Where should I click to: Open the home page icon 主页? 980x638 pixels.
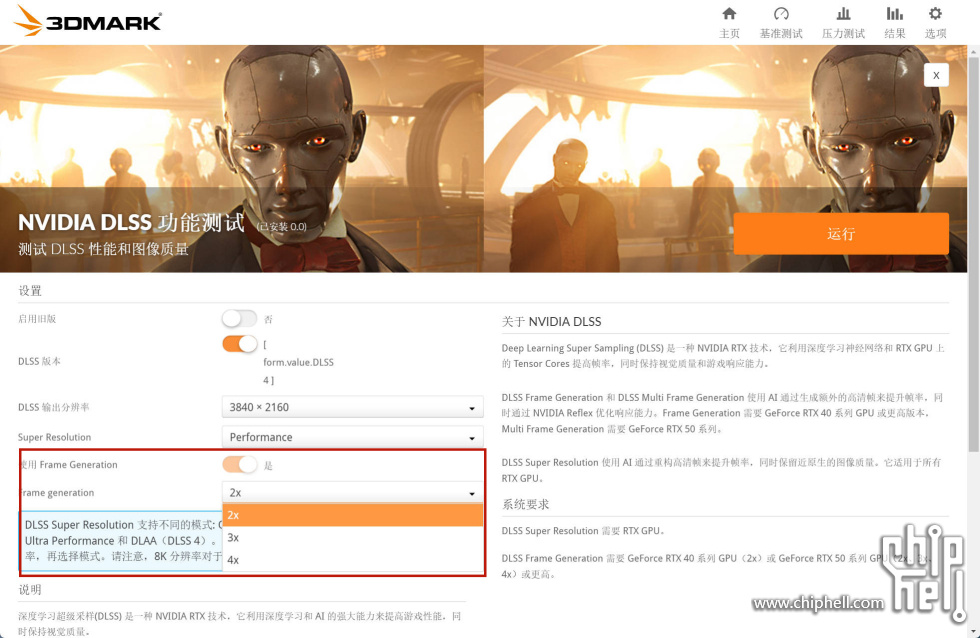pyautogui.click(x=729, y=22)
